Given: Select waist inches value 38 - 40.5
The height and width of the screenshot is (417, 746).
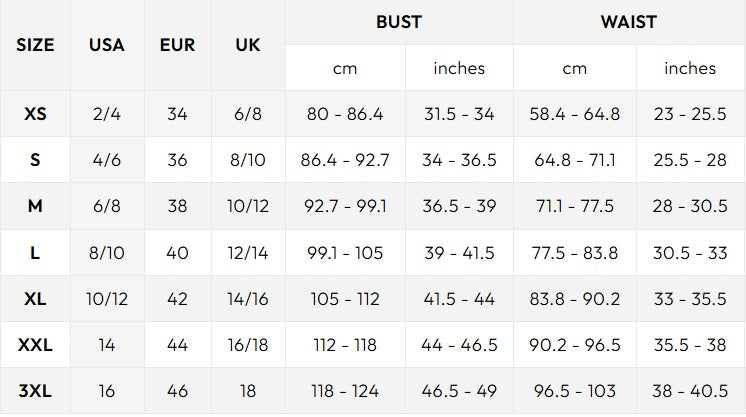Looking at the screenshot, I should [690, 391].
